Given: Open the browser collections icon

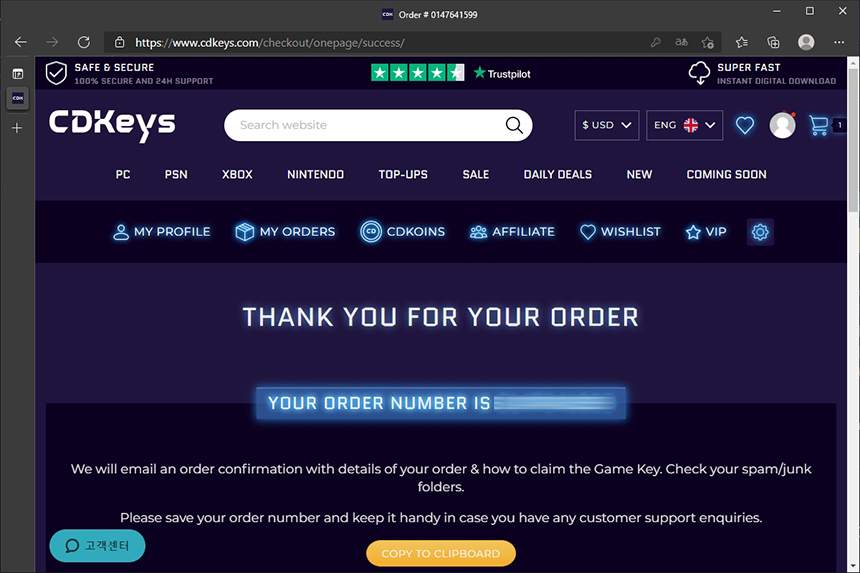Looking at the screenshot, I should point(773,42).
